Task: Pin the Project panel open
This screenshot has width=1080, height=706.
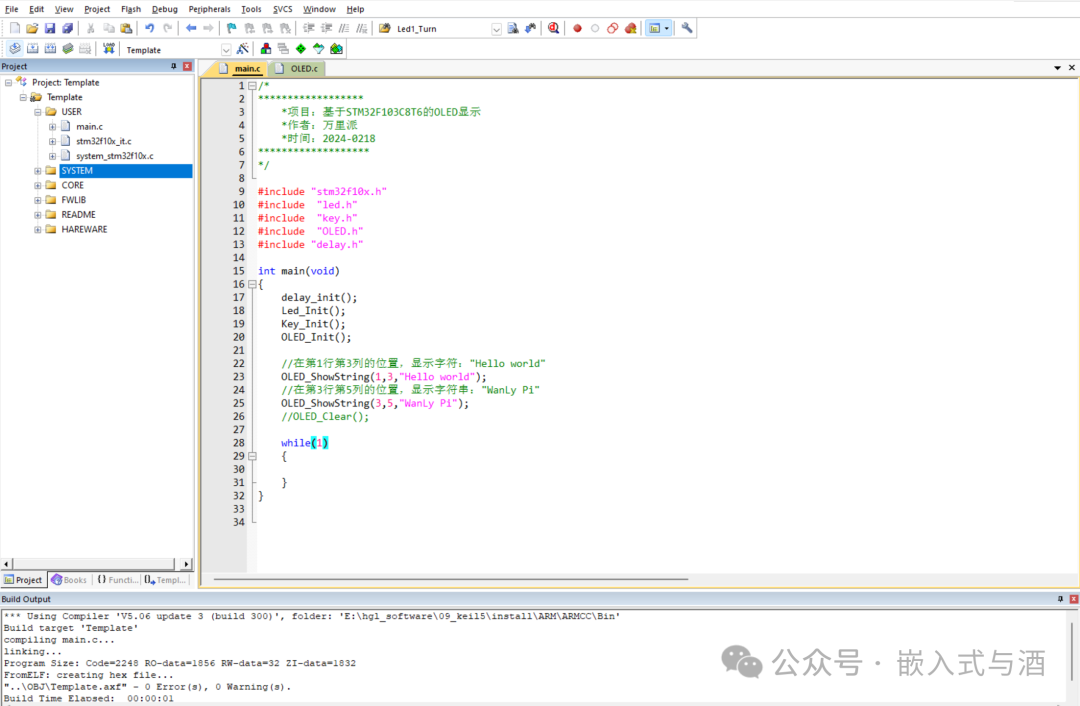Action: click(x=174, y=66)
